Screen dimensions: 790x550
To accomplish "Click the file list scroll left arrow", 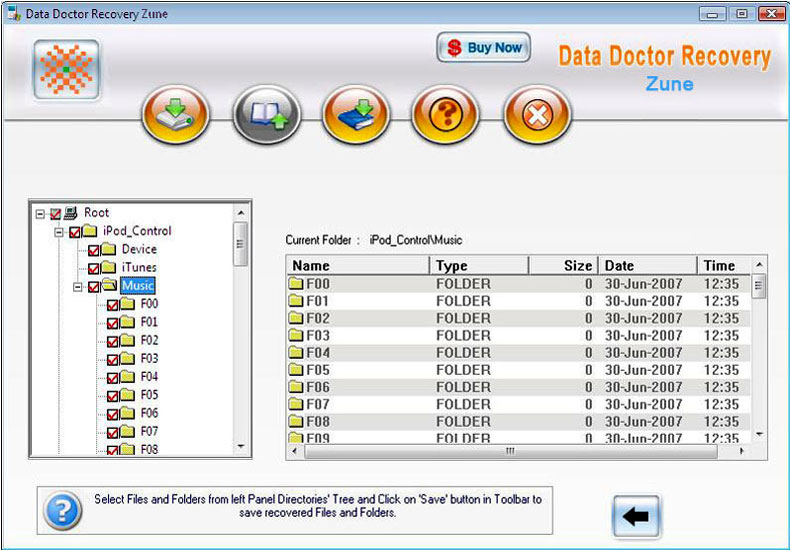I will click(295, 451).
